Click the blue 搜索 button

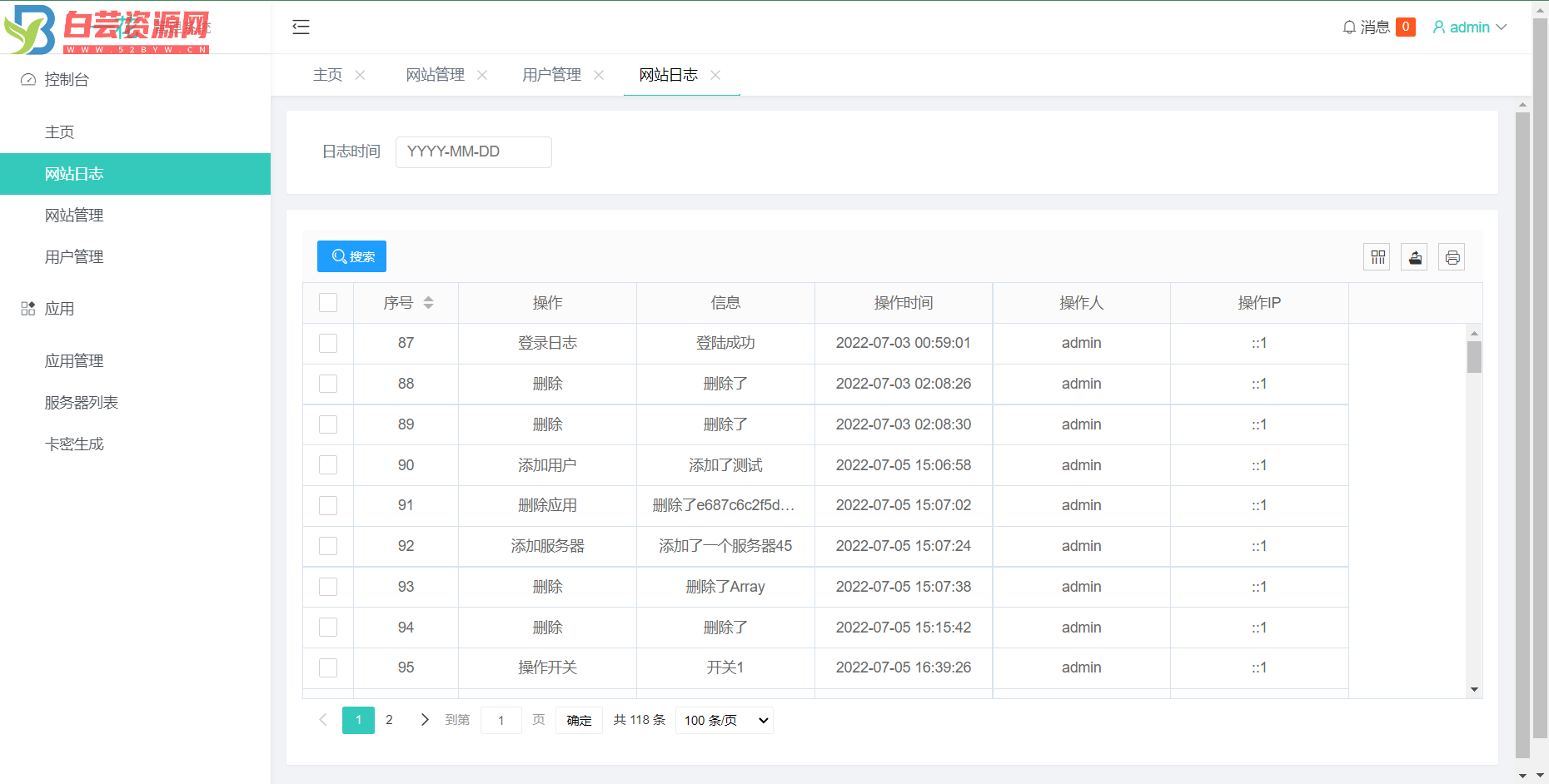click(351, 256)
